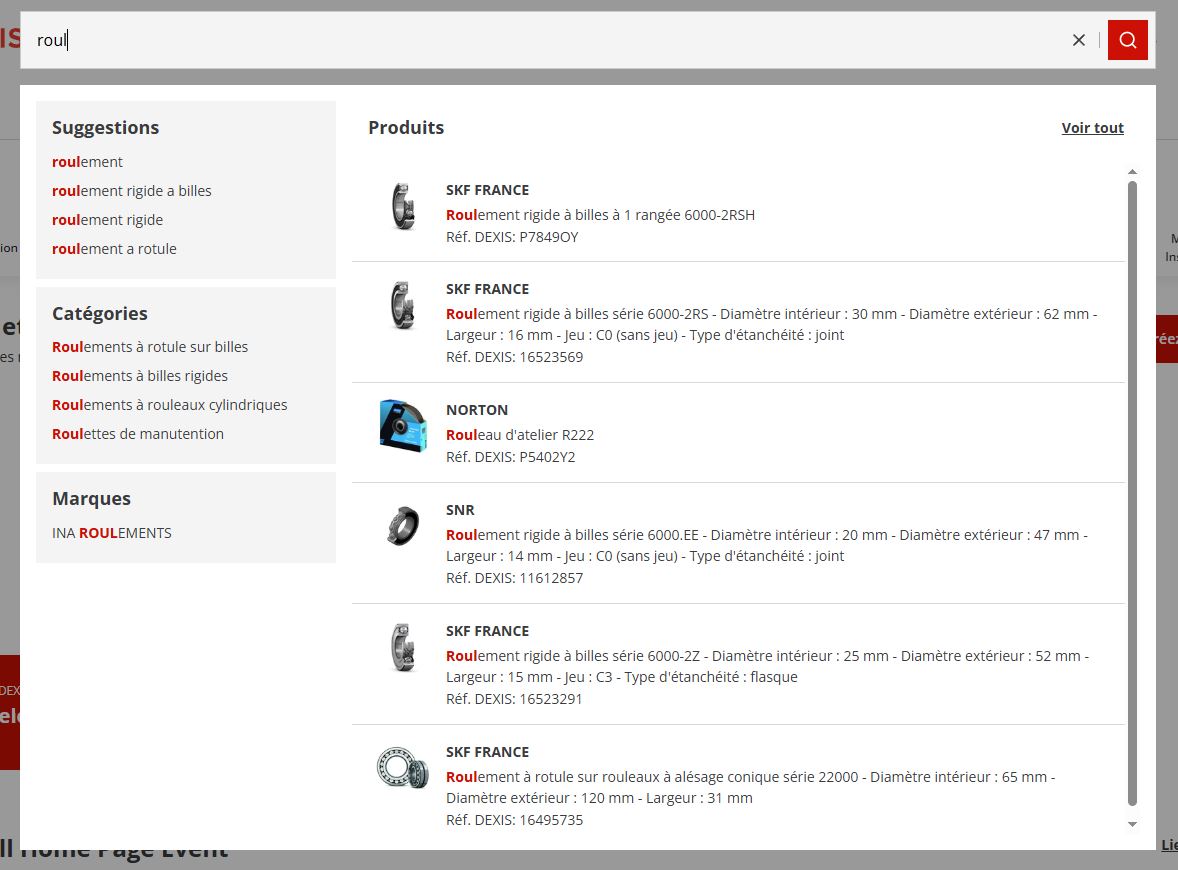The image size is (1178, 870).
Task: Select suggestion 'roulement a rotule'
Action: click(114, 249)
